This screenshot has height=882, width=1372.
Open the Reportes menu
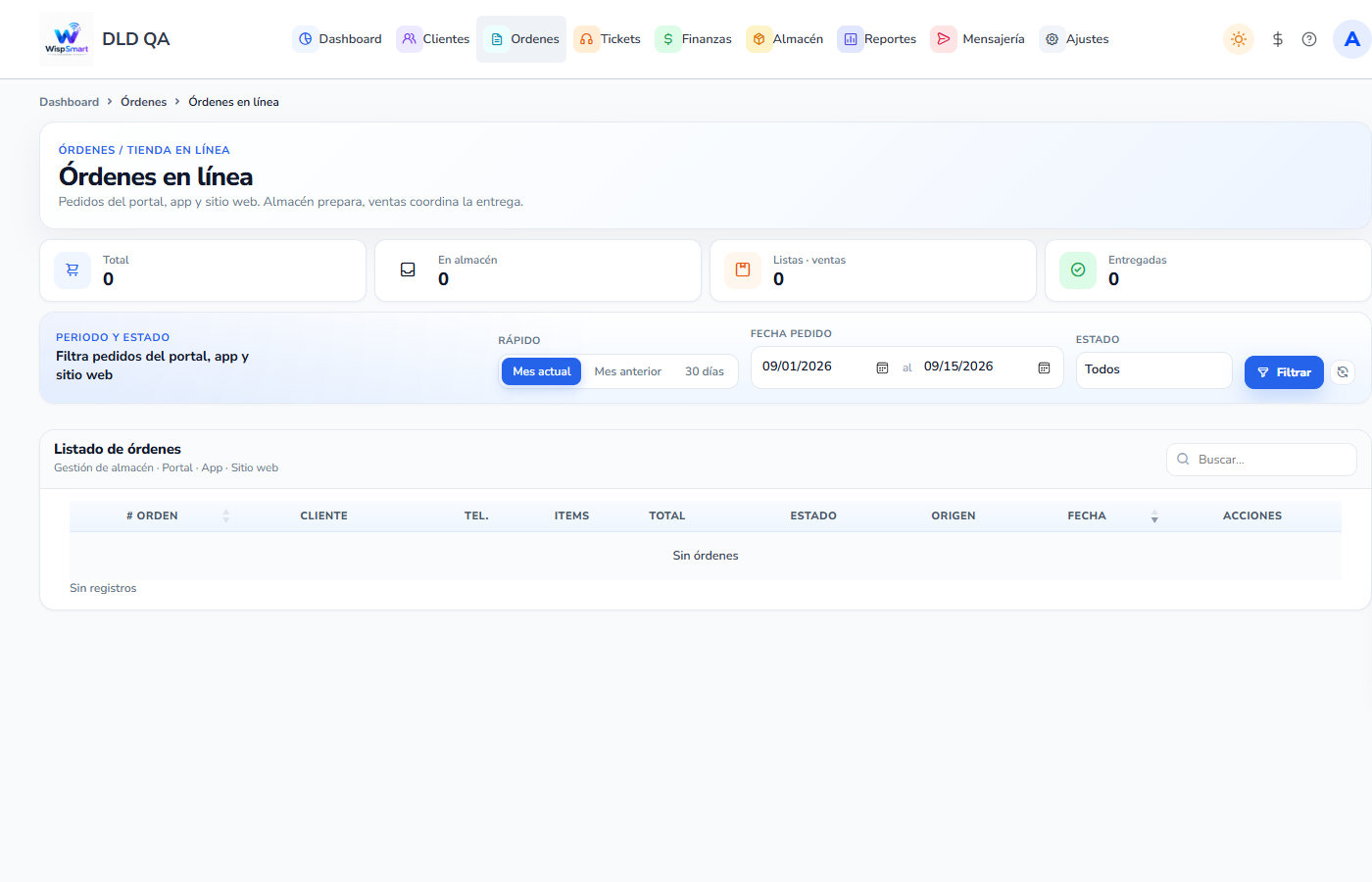[x=877, y=39]
